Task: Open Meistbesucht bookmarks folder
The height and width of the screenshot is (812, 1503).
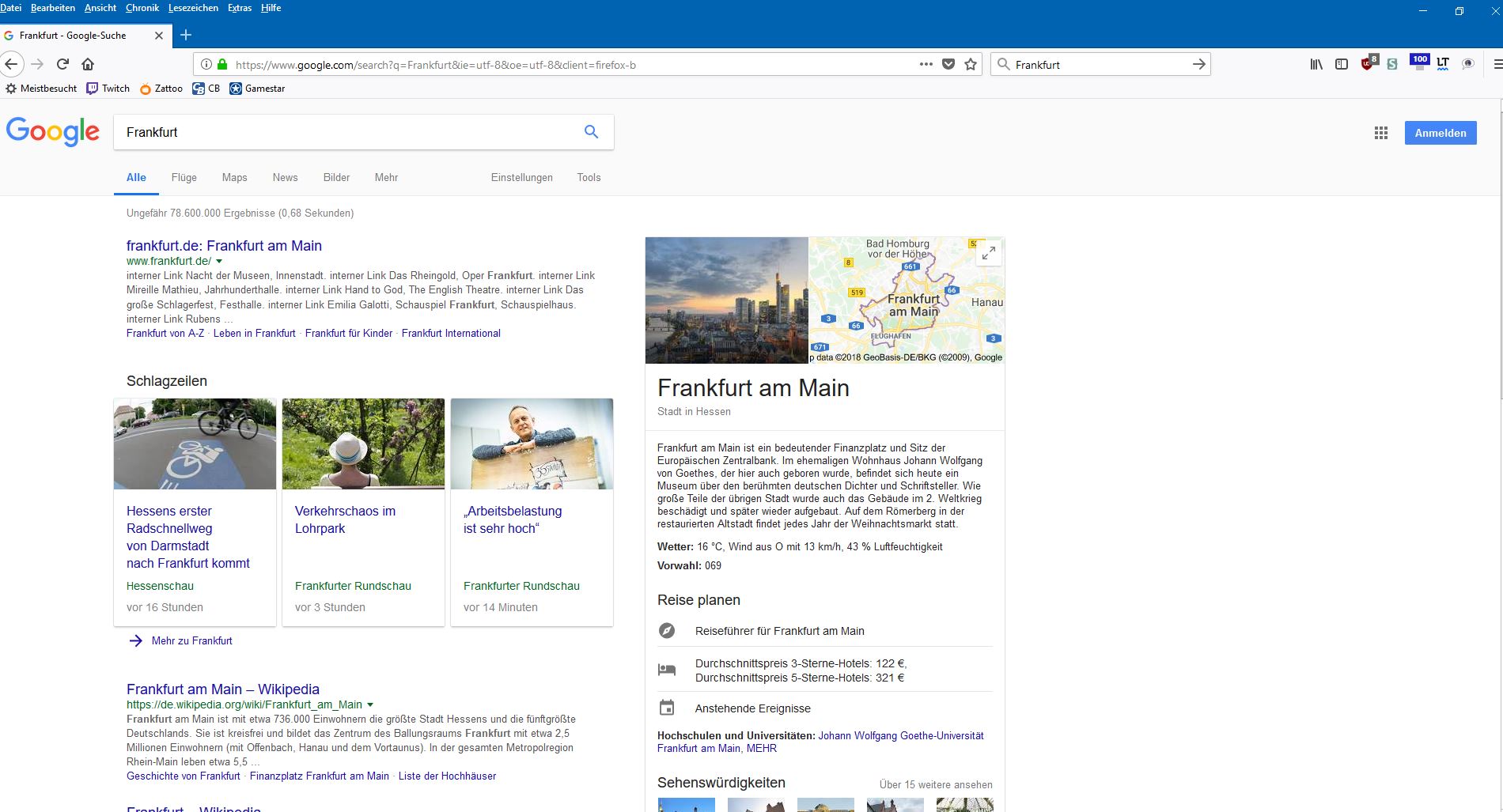Action: point(41,89)
